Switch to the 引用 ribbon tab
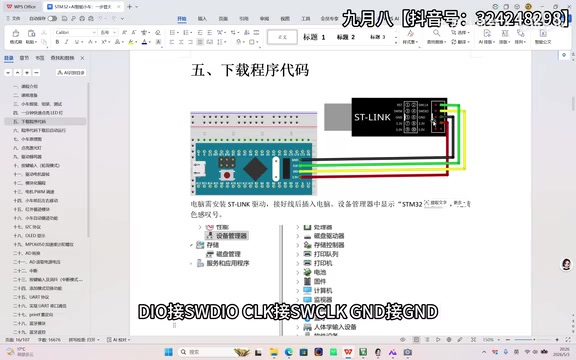 [x=244, y=18]
